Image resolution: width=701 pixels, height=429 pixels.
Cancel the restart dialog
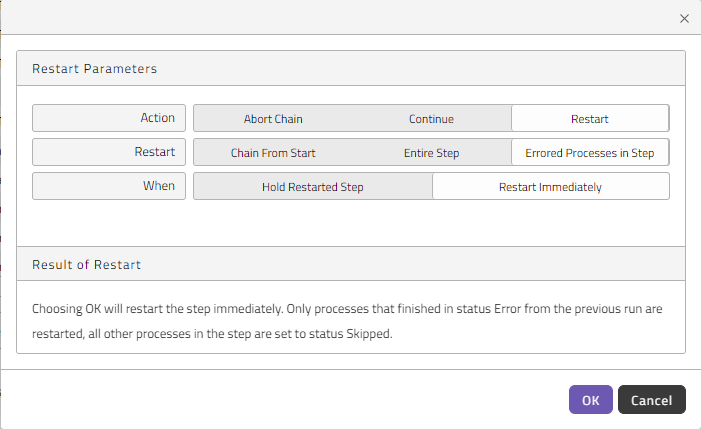pyautogui.click(x=651, y=400)
